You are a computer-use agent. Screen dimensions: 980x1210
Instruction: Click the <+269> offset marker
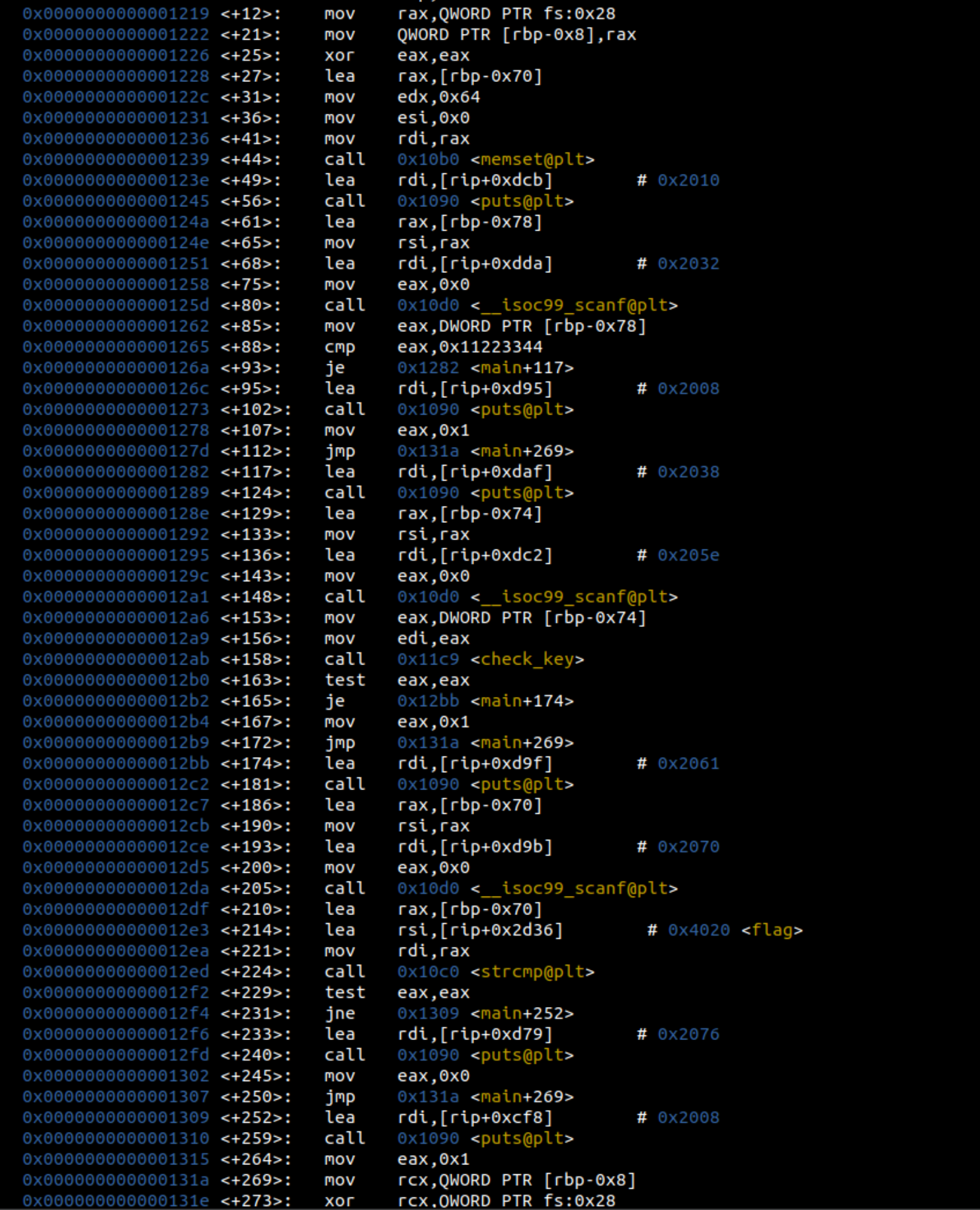[x=256, y=1180]
